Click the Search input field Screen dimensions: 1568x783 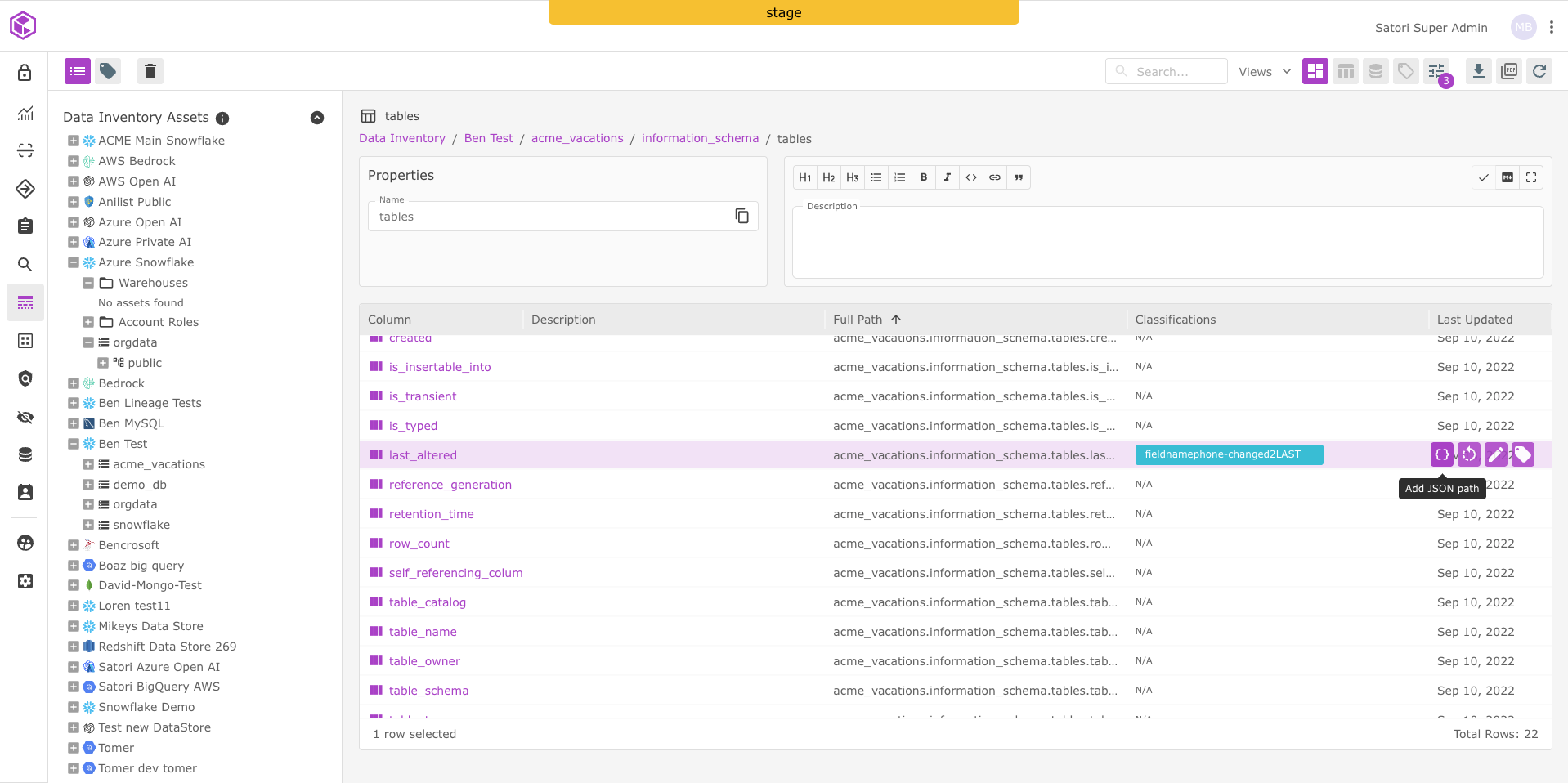1167,71
